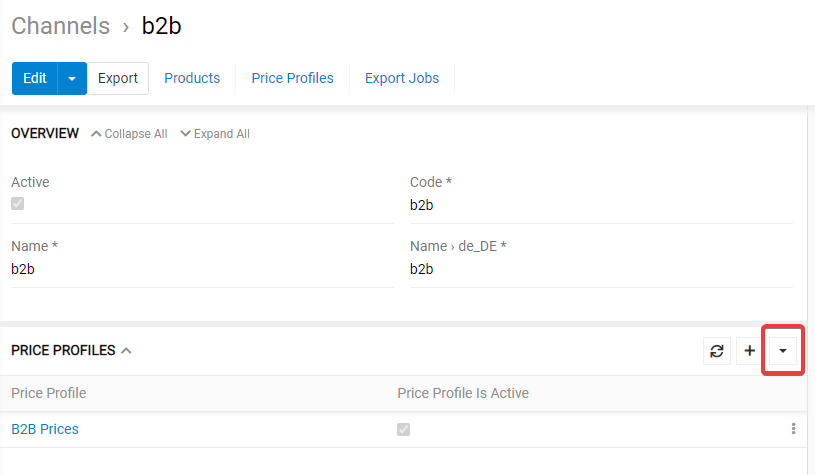The width and height of the screenshot is (815, 475).
Task: Open the B2B Prices row actions menu
Action: 793,429
